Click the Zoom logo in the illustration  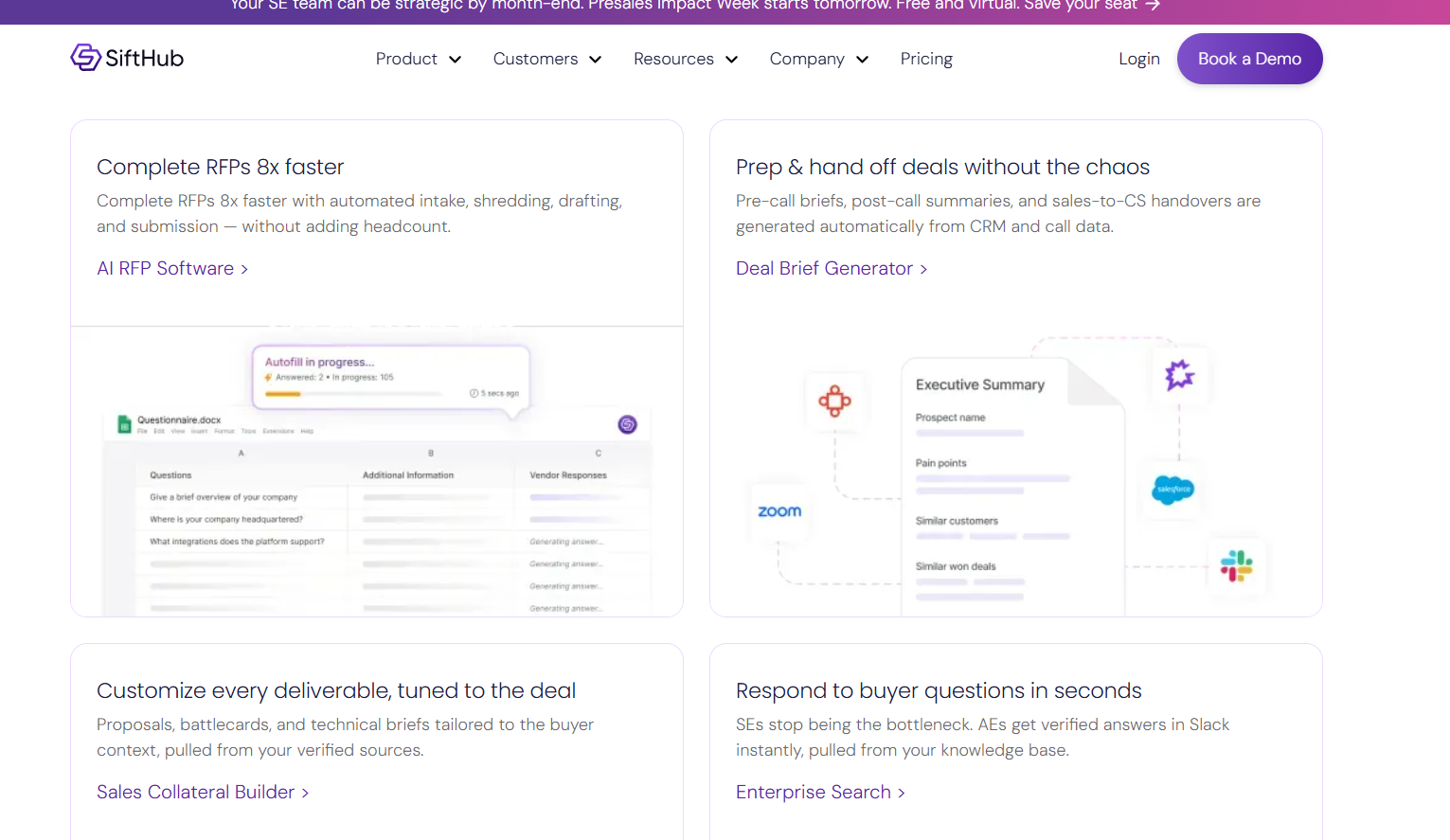(779, 511)
